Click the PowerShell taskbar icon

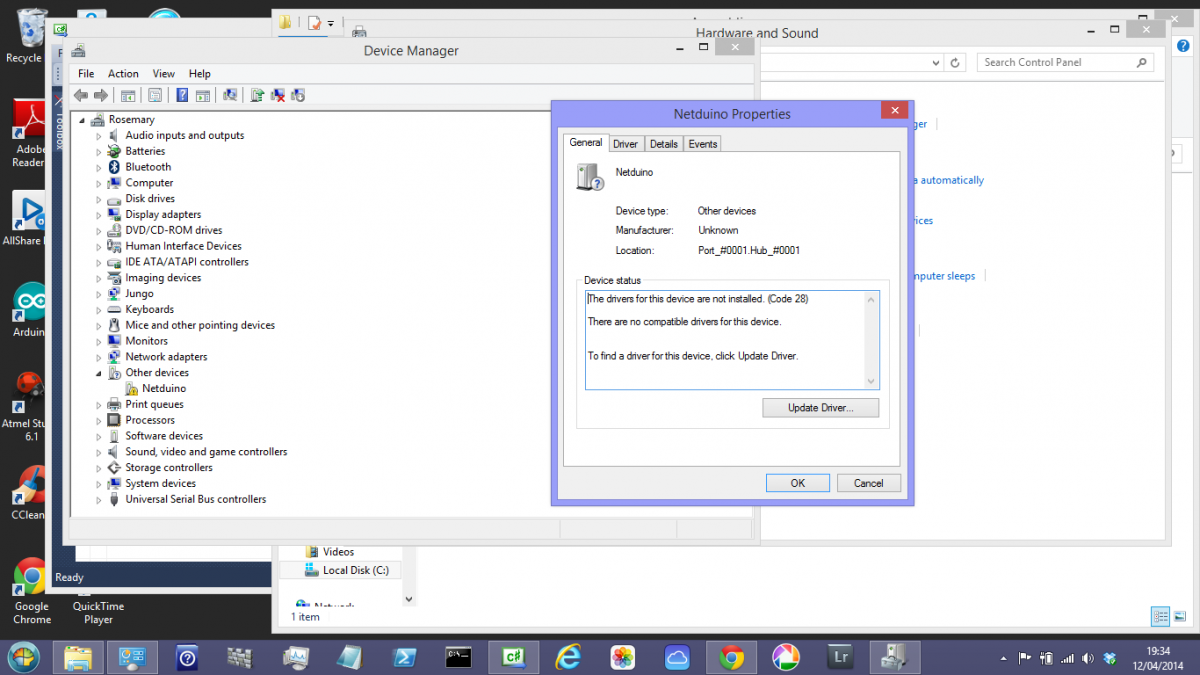(404, 657)
